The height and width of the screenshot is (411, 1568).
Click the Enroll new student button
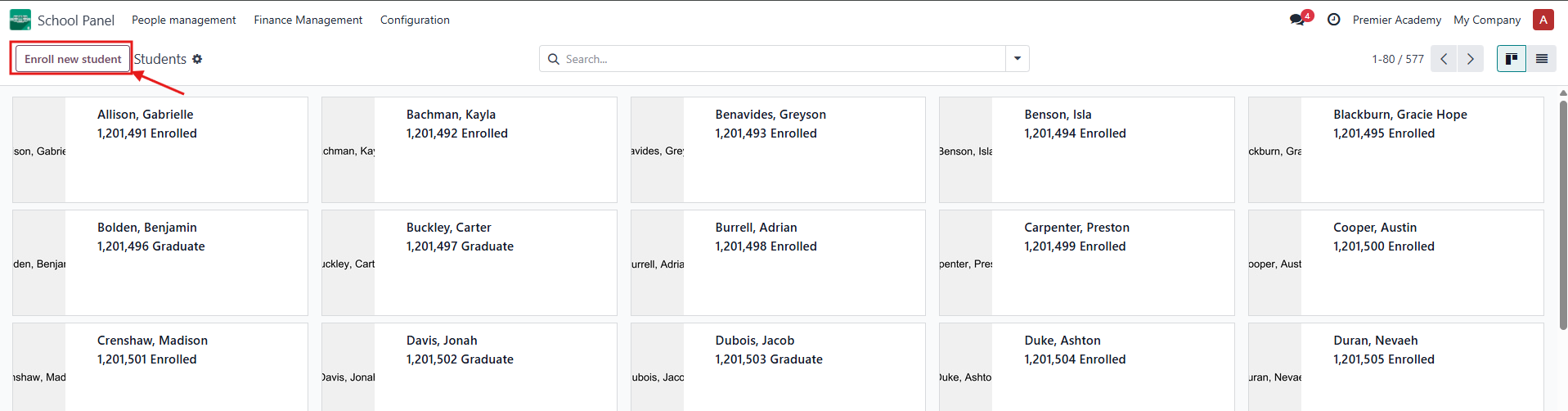pyautogui.click(x=73, y=59)
